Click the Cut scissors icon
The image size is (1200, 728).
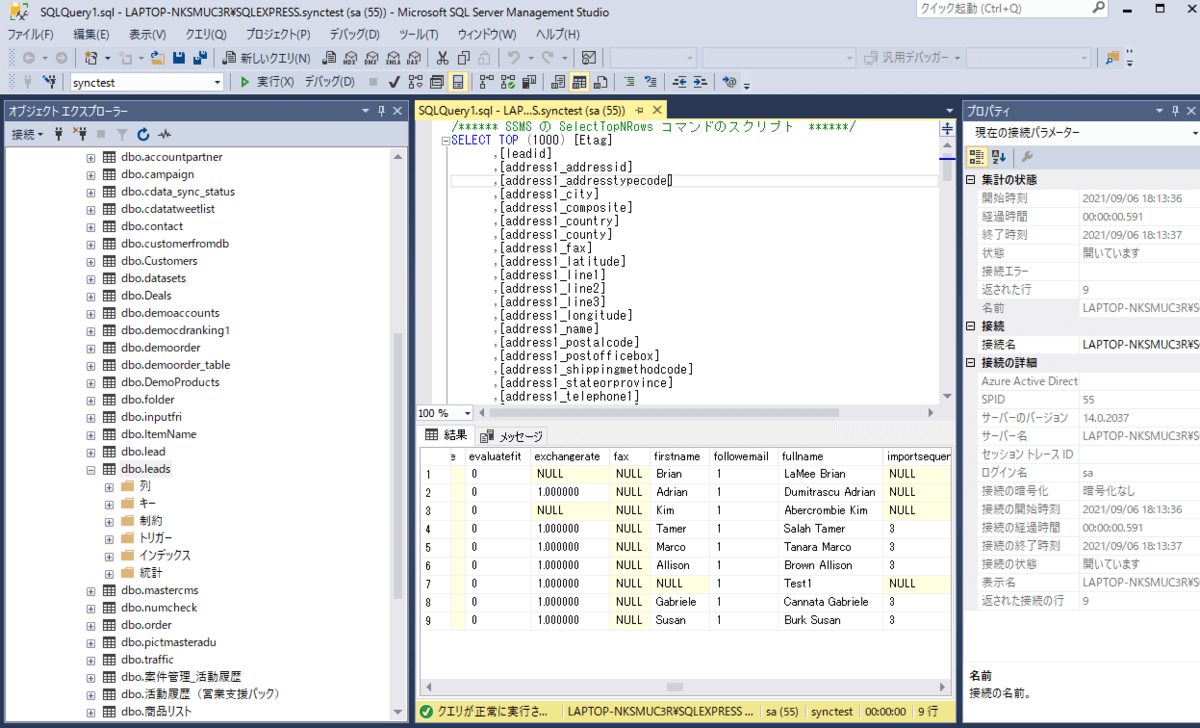click(443, 58)
